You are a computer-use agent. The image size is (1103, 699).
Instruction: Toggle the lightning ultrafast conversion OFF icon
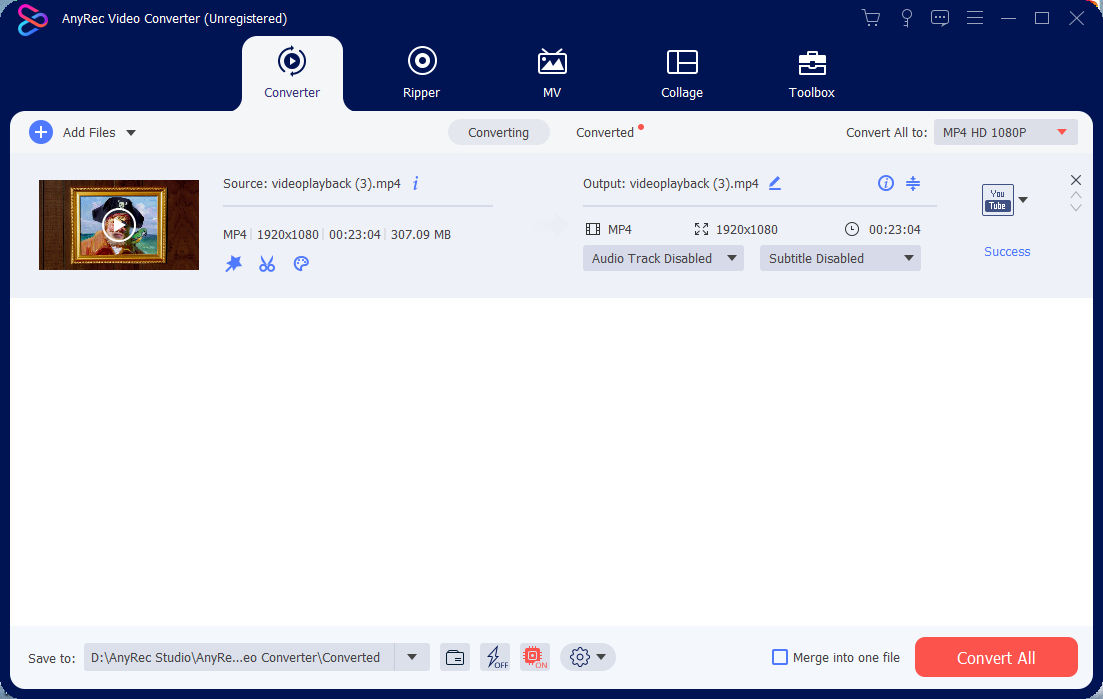pyautogui.click(x=495, y=658)
